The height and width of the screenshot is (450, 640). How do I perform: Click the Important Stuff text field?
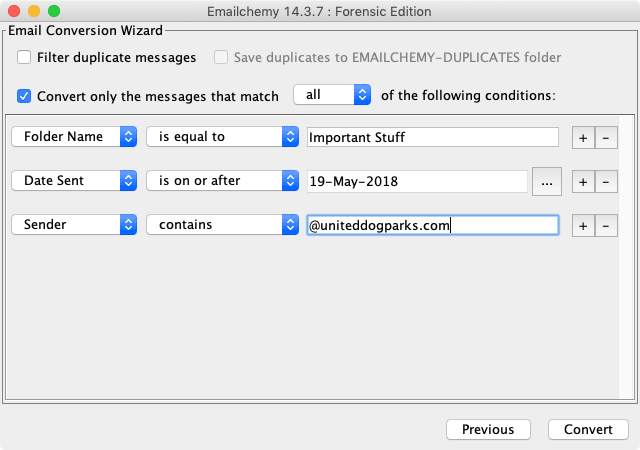433,137
